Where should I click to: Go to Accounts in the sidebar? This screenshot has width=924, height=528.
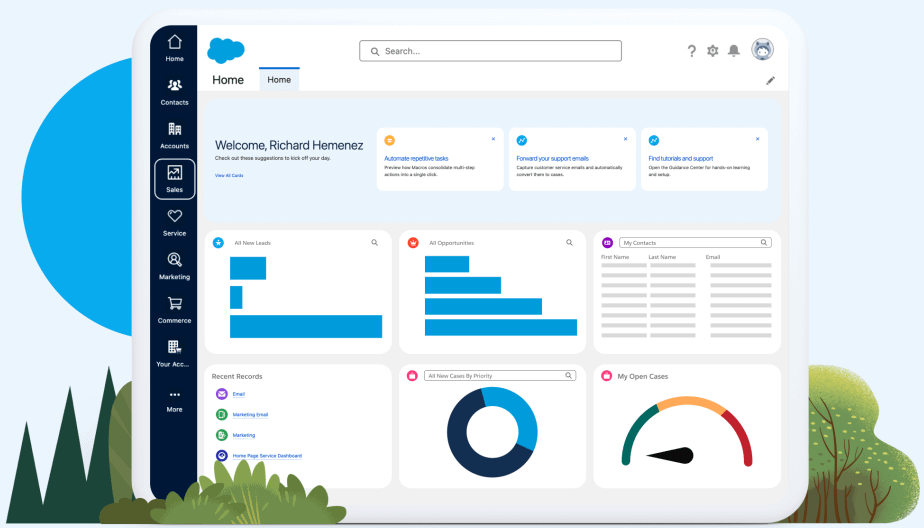click(x=174, y=136)
